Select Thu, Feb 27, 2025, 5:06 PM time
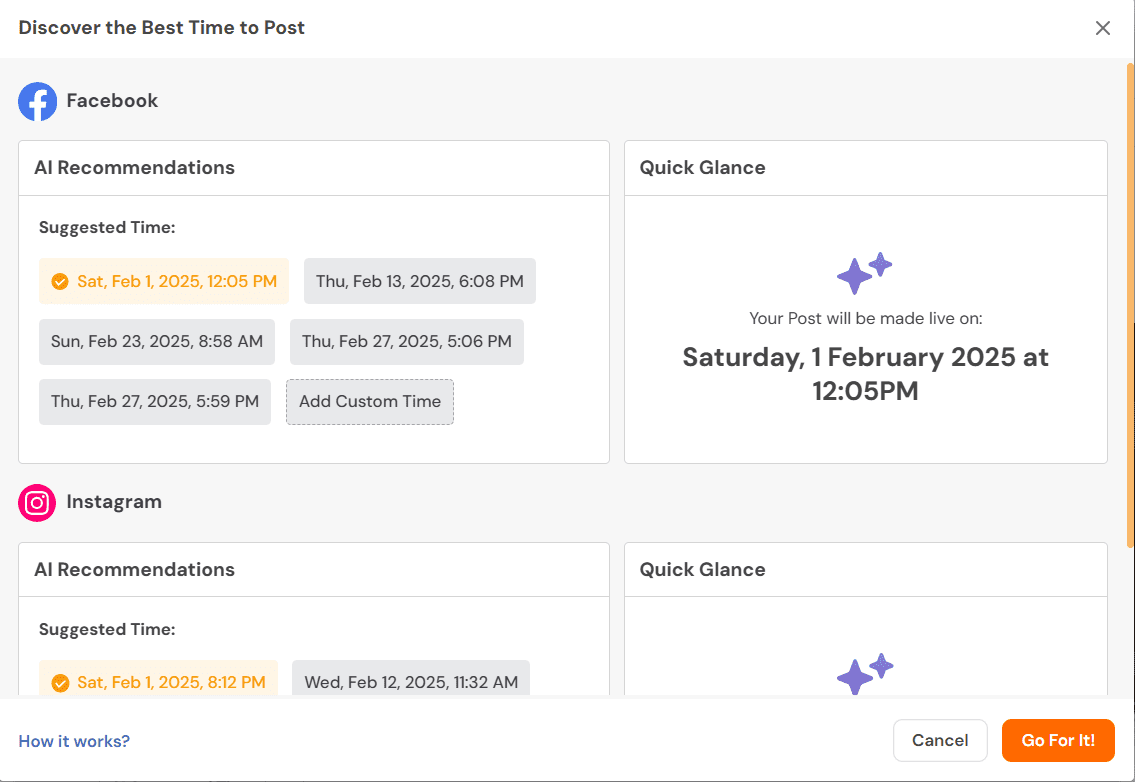Viewport: 1135px width, 782px height. [x=406, y=342]
